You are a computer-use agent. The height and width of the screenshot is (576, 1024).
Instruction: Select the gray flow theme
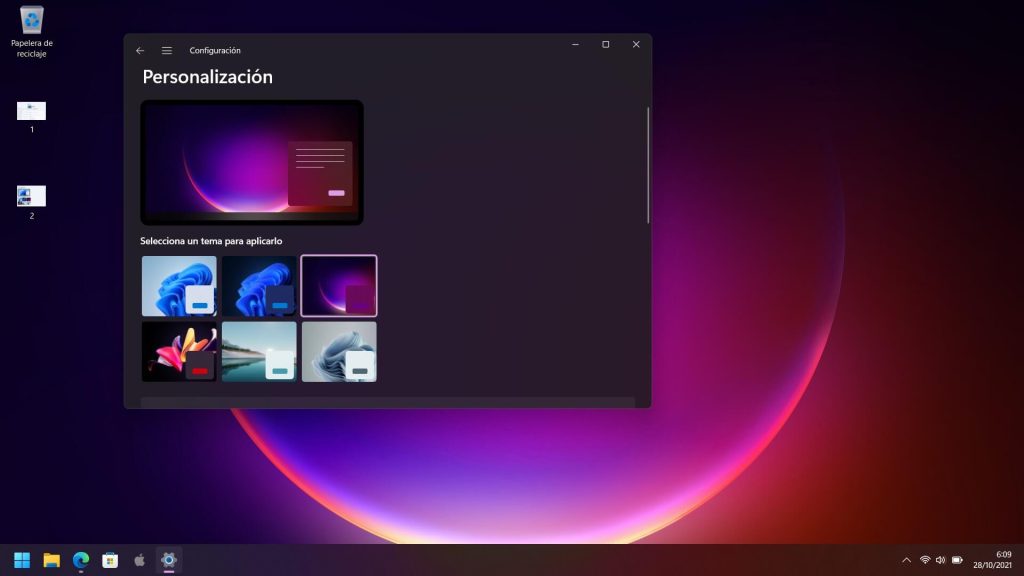point(339,351)
